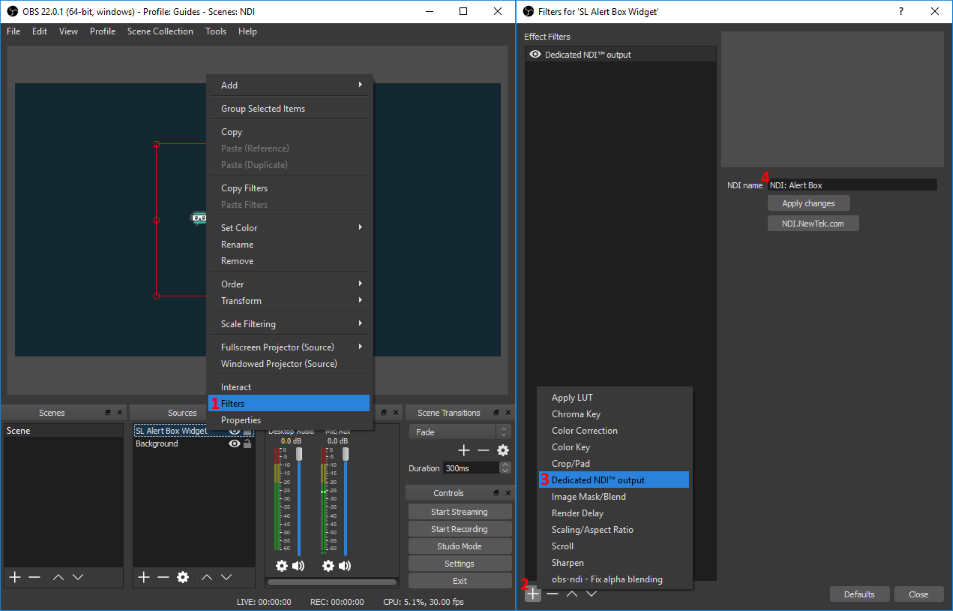Toggle lock on Background source
The image size is (953, 611).
247,444
